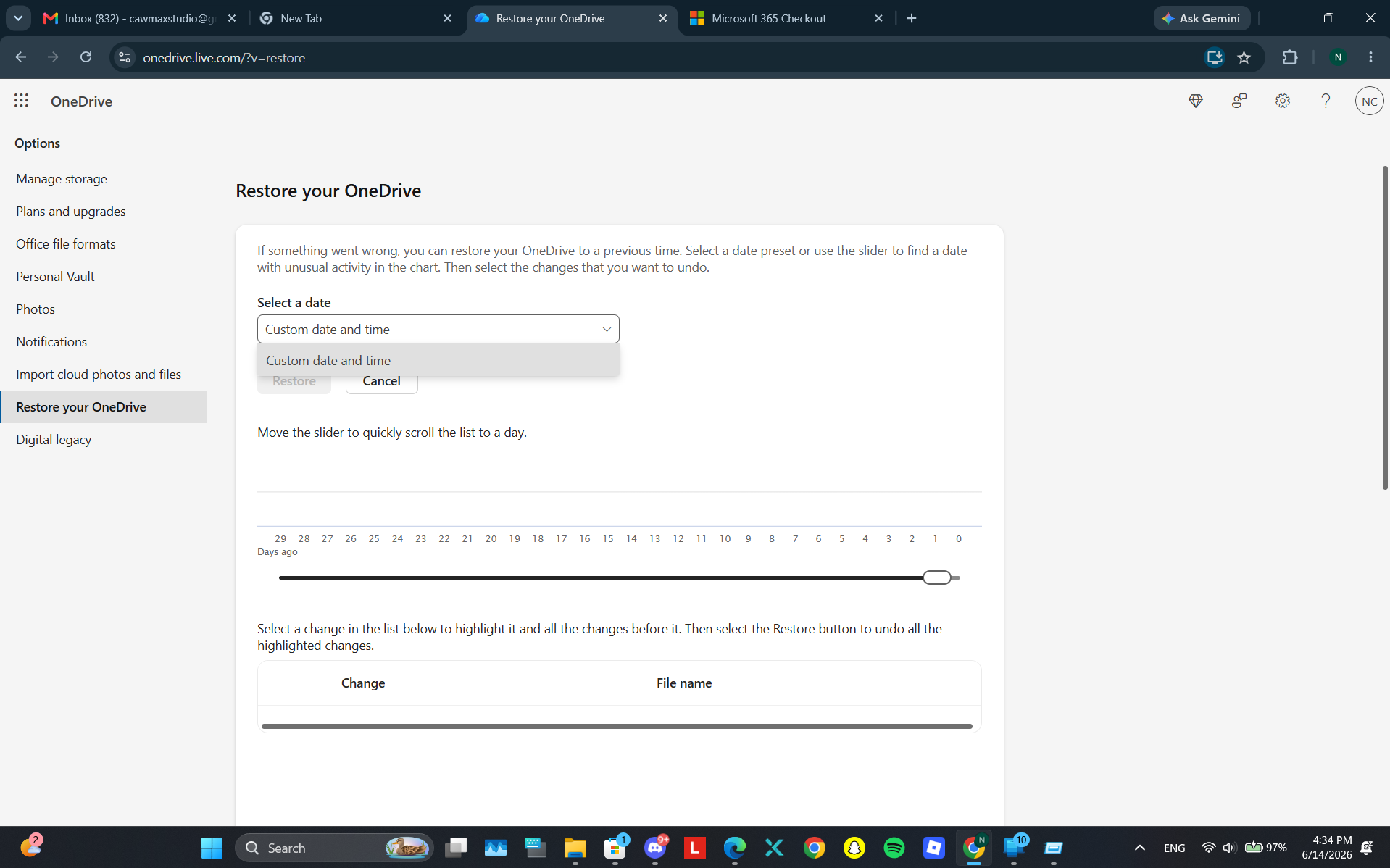Screen dimensions: 1390x868
Task: Click the browser address bar URL
Action: [x=224, y=57]
